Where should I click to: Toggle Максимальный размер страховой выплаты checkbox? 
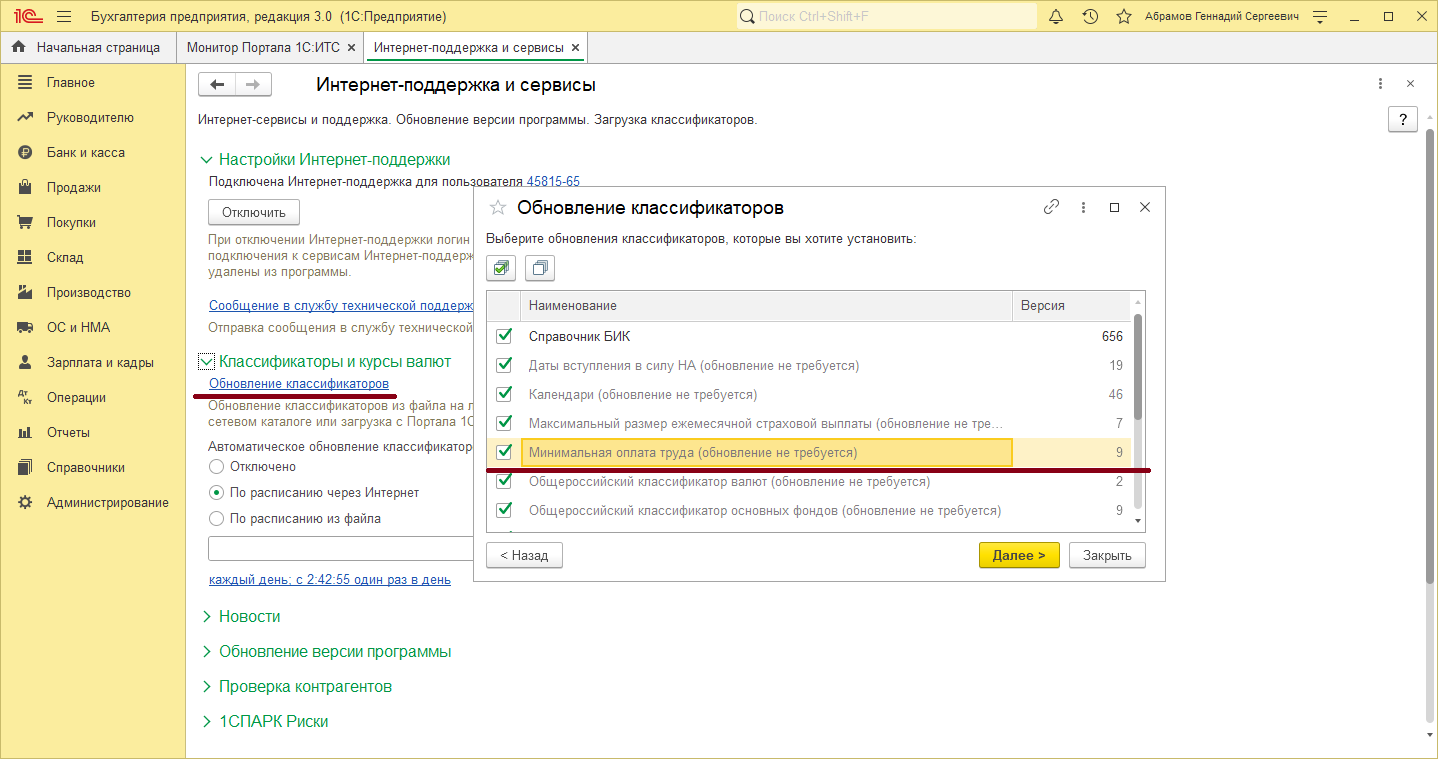[x=504, y=423]
